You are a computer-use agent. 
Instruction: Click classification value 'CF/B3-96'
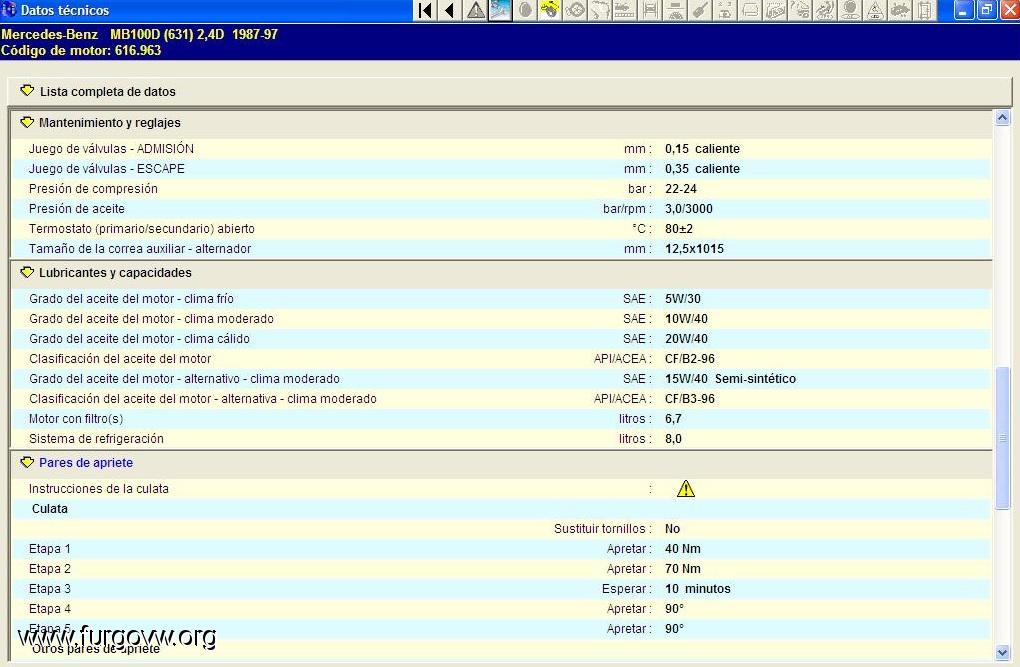click(x=690, y=399)
